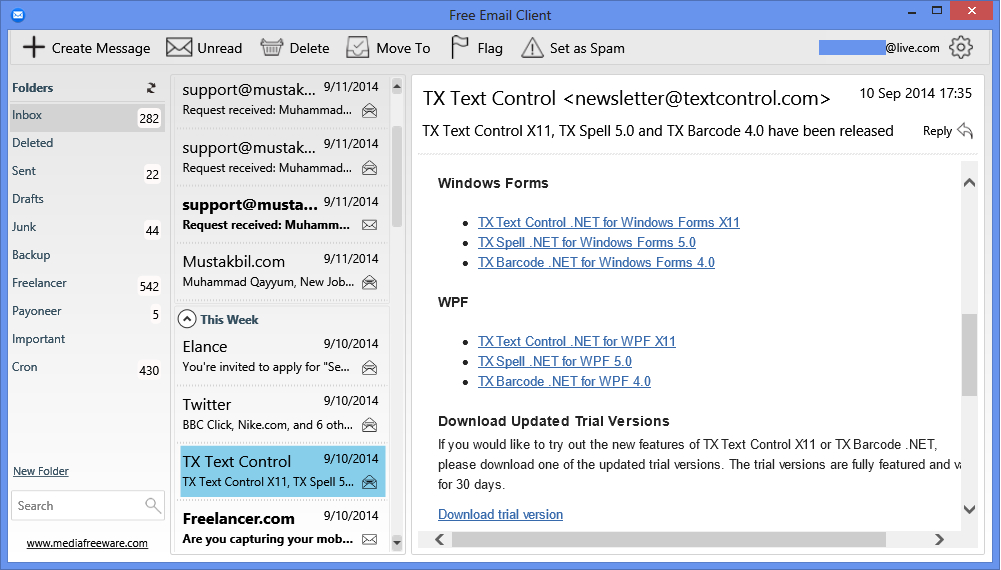Click envelope icon on TX Text Control message
The image size is (1001, 570).
[370, 483]
